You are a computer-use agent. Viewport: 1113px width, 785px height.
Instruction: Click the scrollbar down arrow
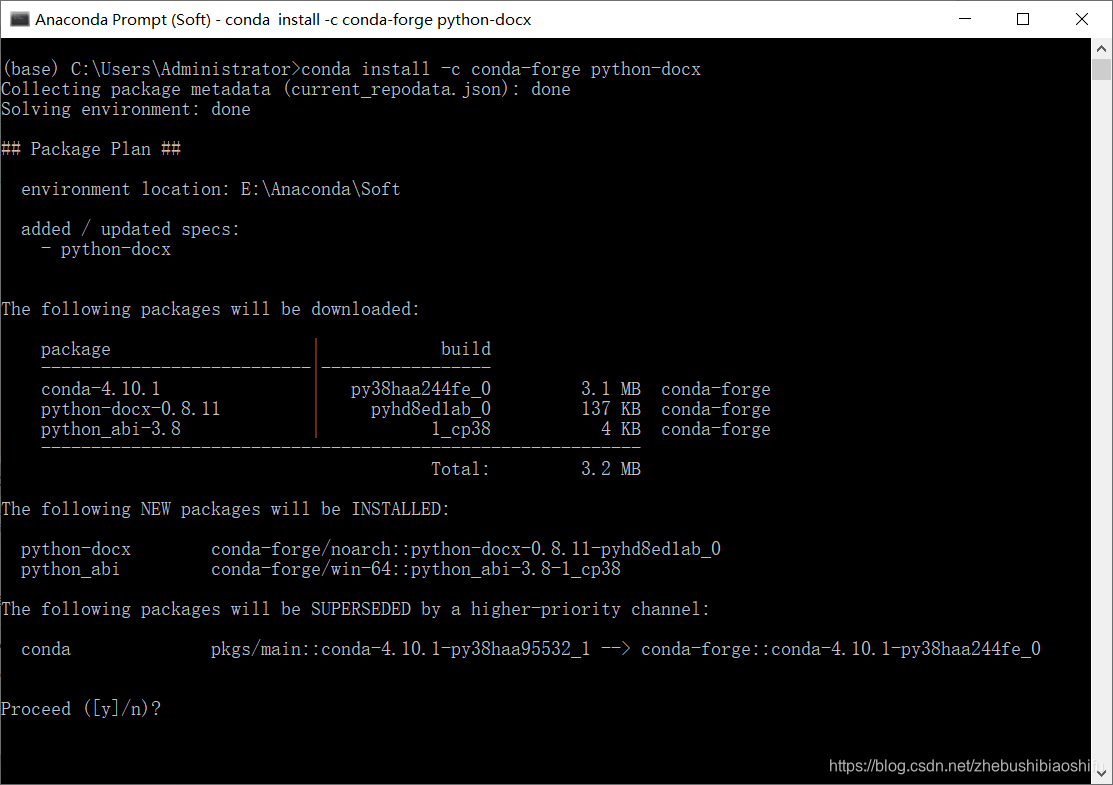coord(1102,773)
